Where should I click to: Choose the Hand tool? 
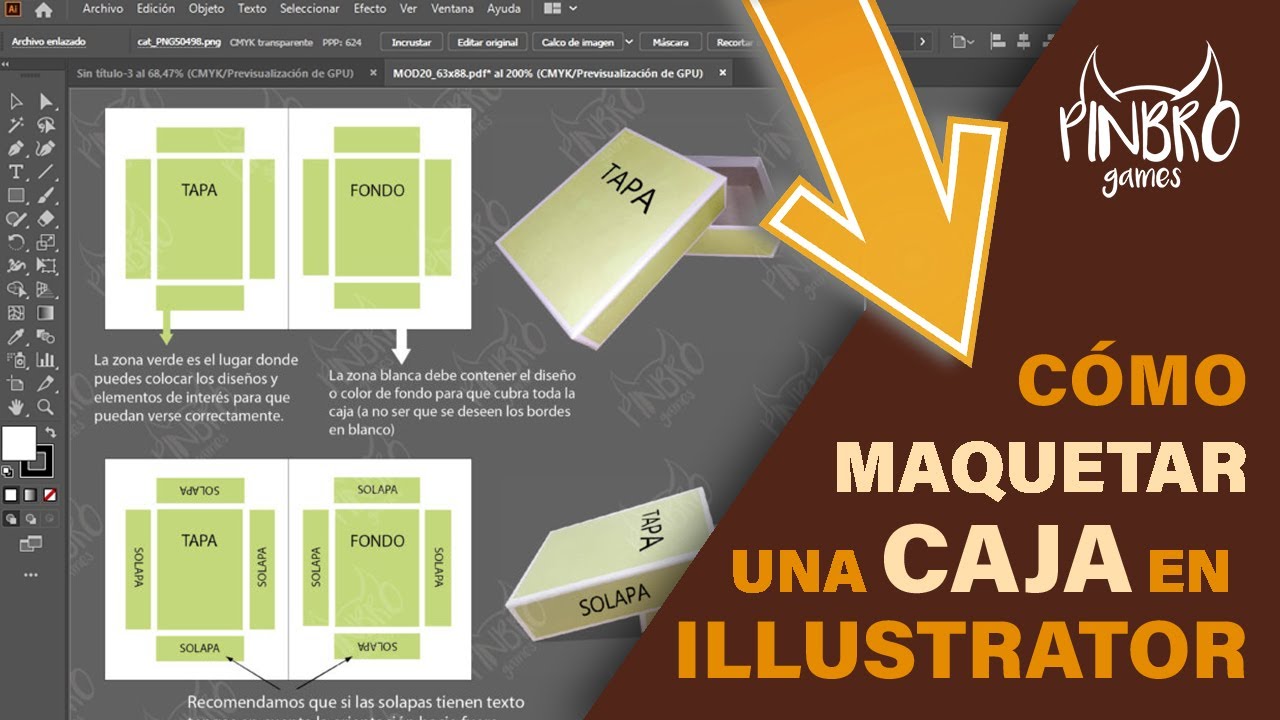tap(16, 407)
